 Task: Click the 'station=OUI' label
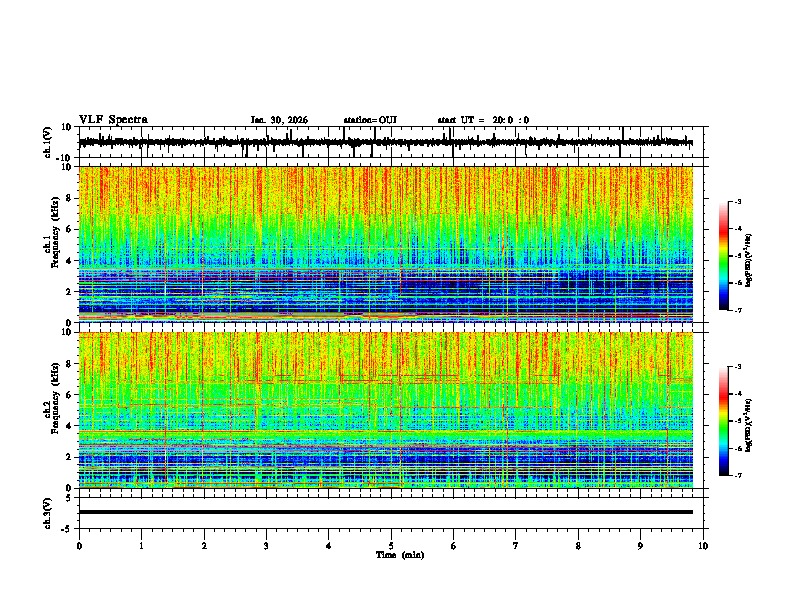pos(370,120)
